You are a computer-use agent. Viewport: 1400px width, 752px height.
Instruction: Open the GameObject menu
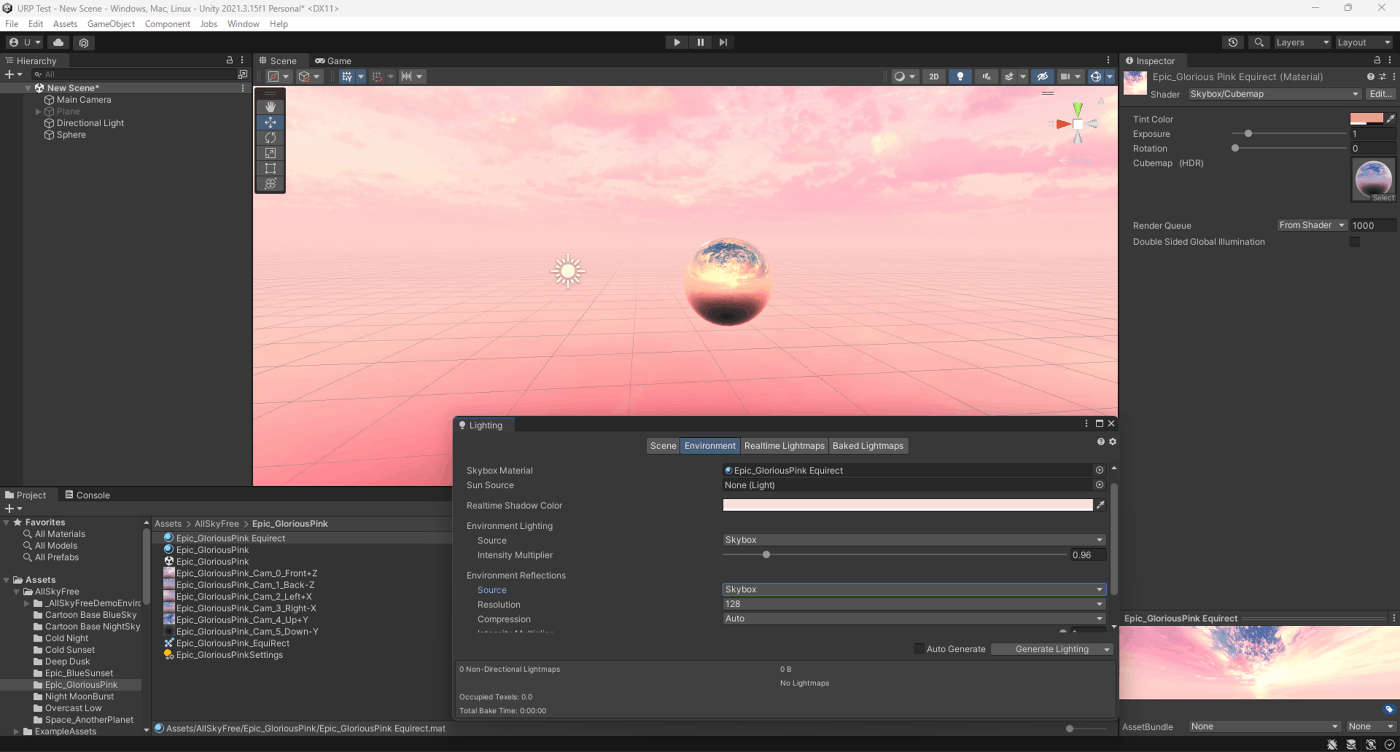point(111,24)
